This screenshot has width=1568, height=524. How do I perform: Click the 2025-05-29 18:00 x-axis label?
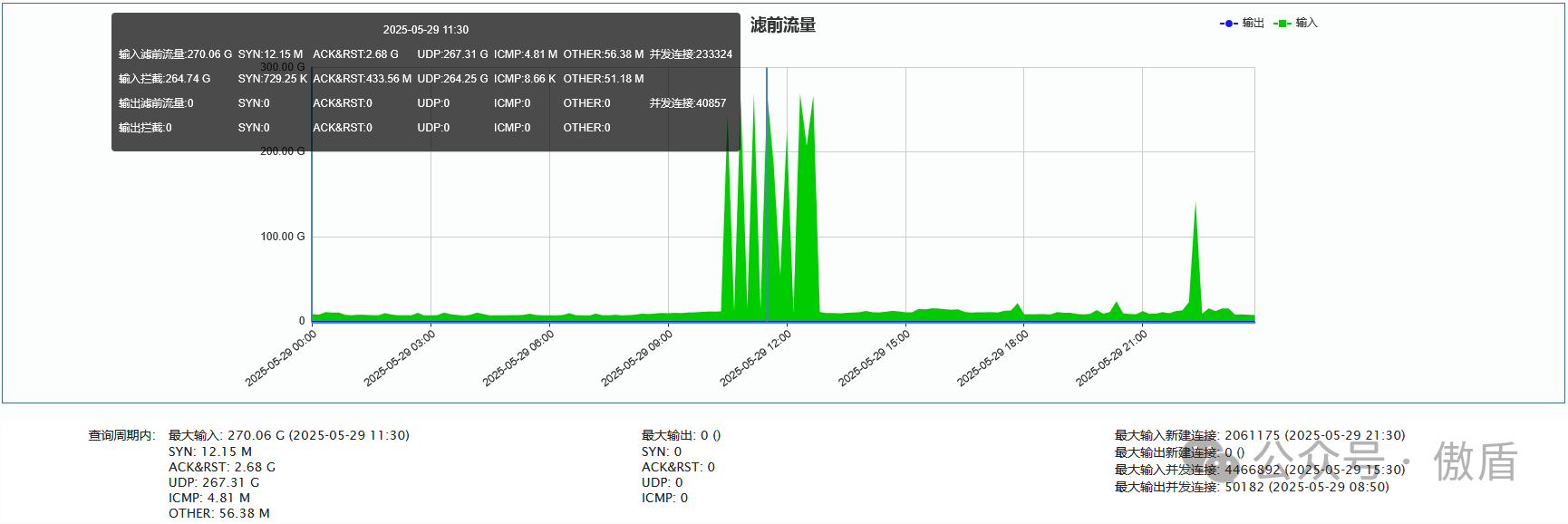pos(993,358)
